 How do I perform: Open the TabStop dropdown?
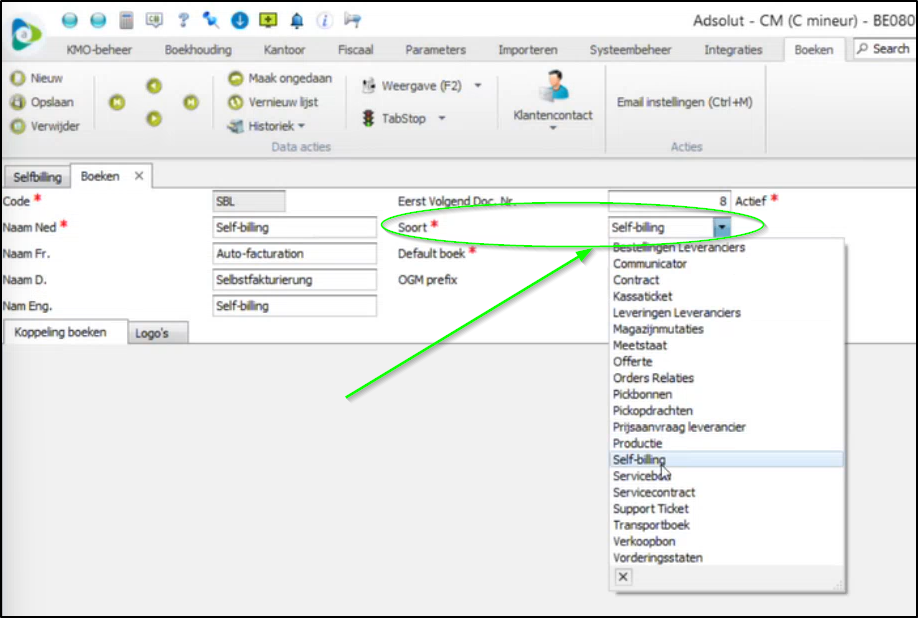tap(441, 119)
